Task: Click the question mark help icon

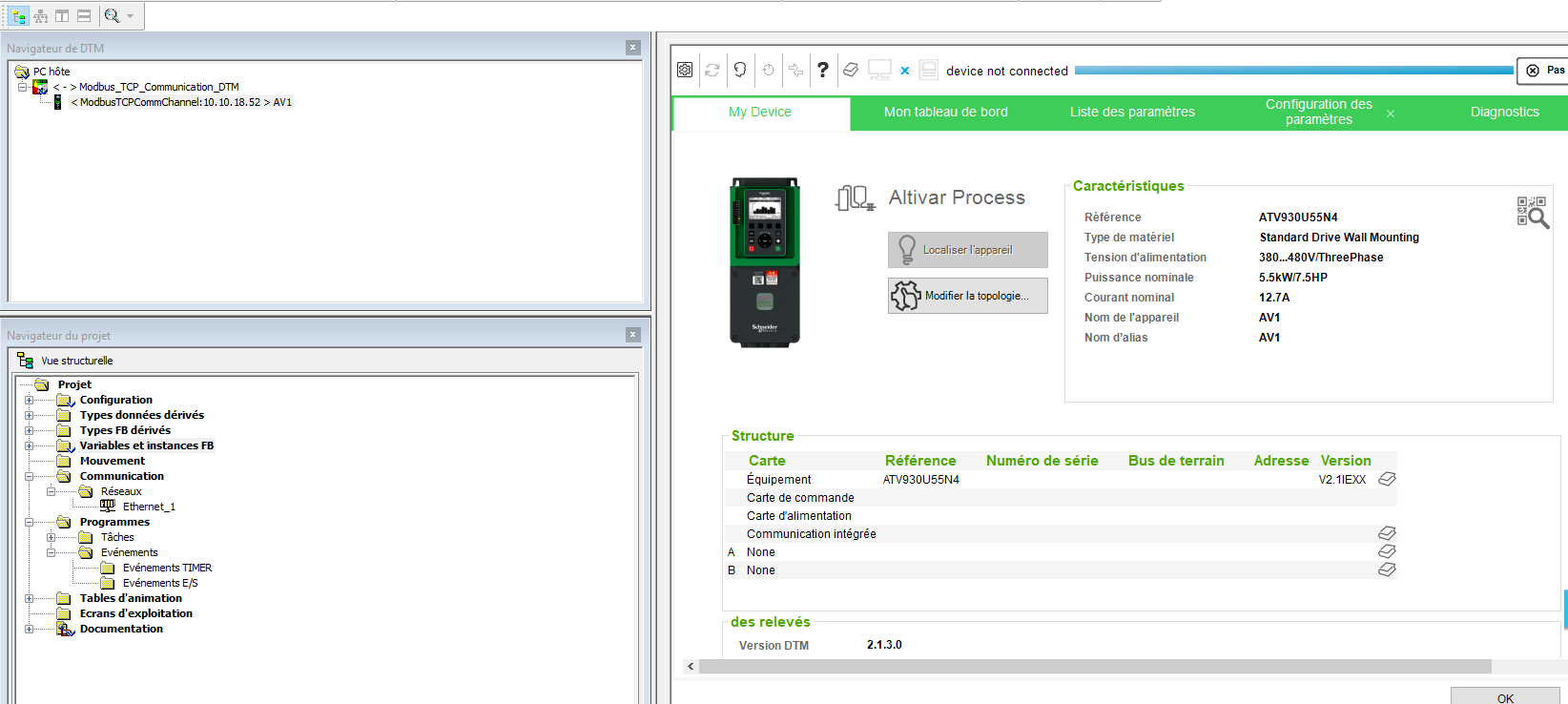Action: click(x=823, y=70)
